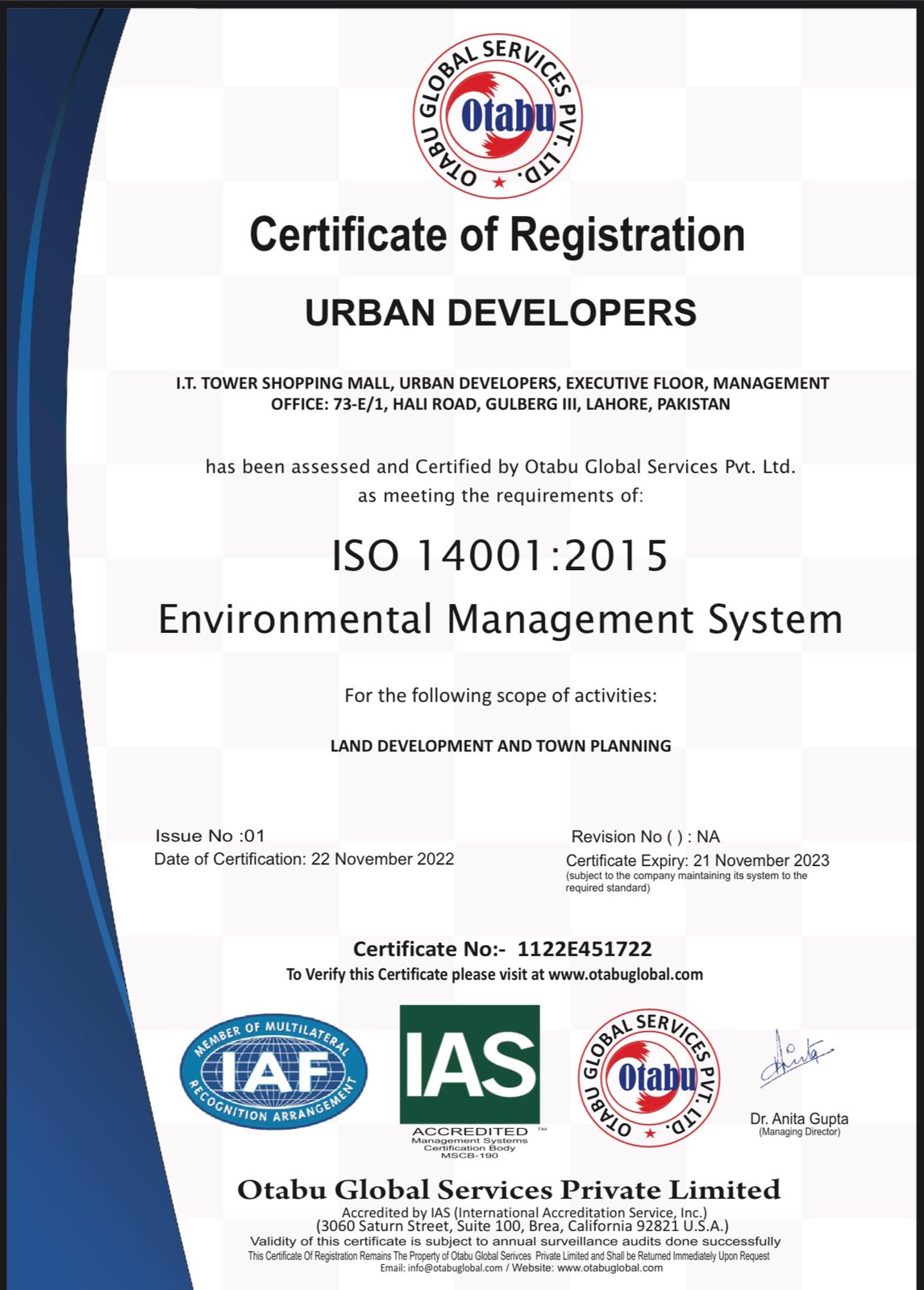Click the Otabu round stamp beside the signature
Viewport: 924px width, 1290px height.
click(x=649, y=1078)
